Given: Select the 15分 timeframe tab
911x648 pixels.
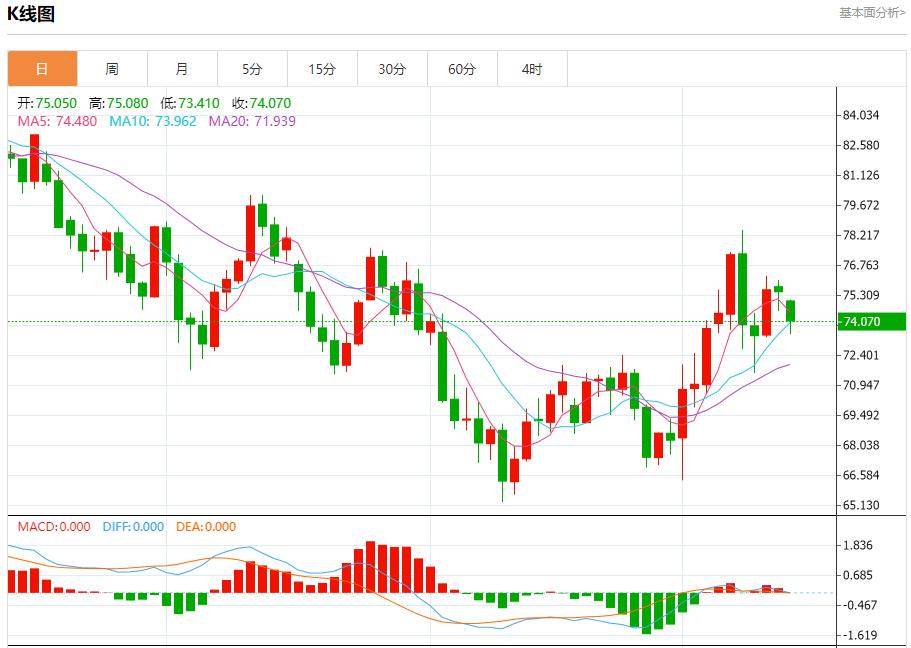Looking at the screenshot, I should 322,69.
